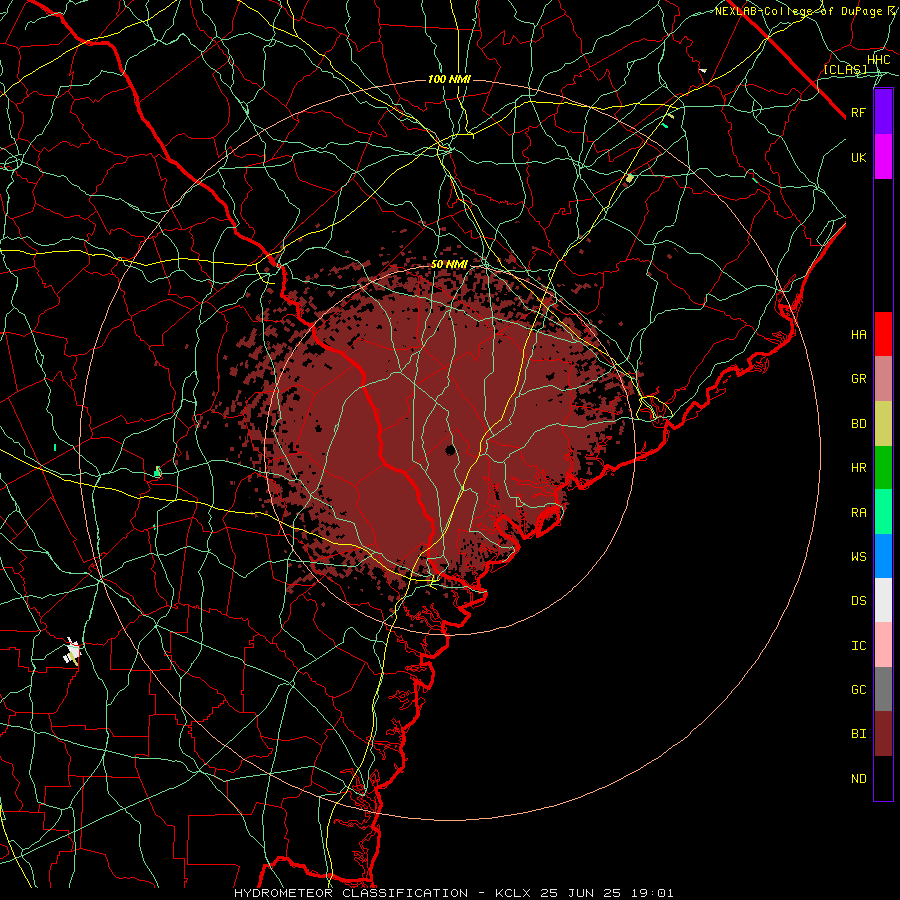Viewport: 900px width, 900px height.
Task: Click the ND legend label
Action: pyautogui.click(x=858, y=779)
